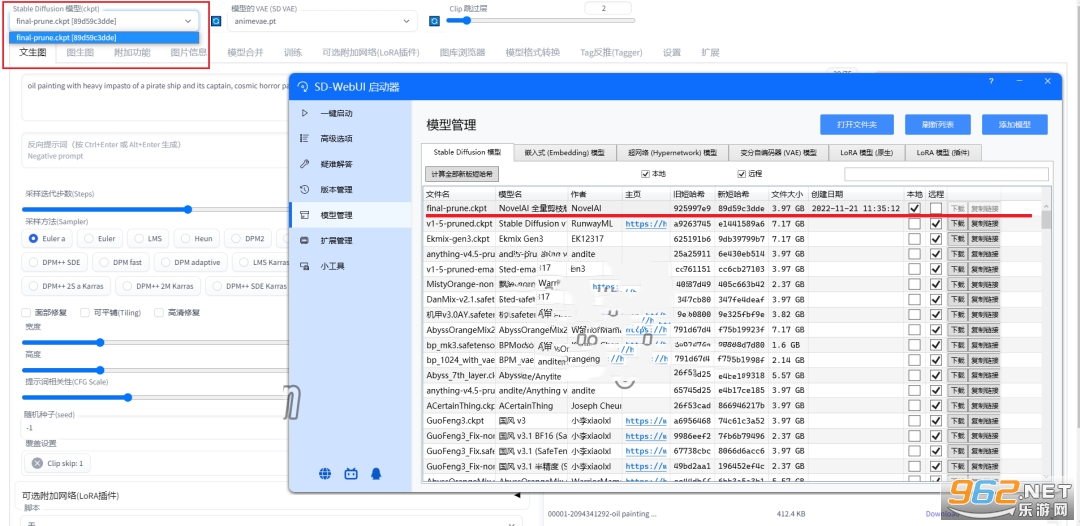
Task: Open the Tag反推(Tagger) tab
Action: tap(612, 52)
